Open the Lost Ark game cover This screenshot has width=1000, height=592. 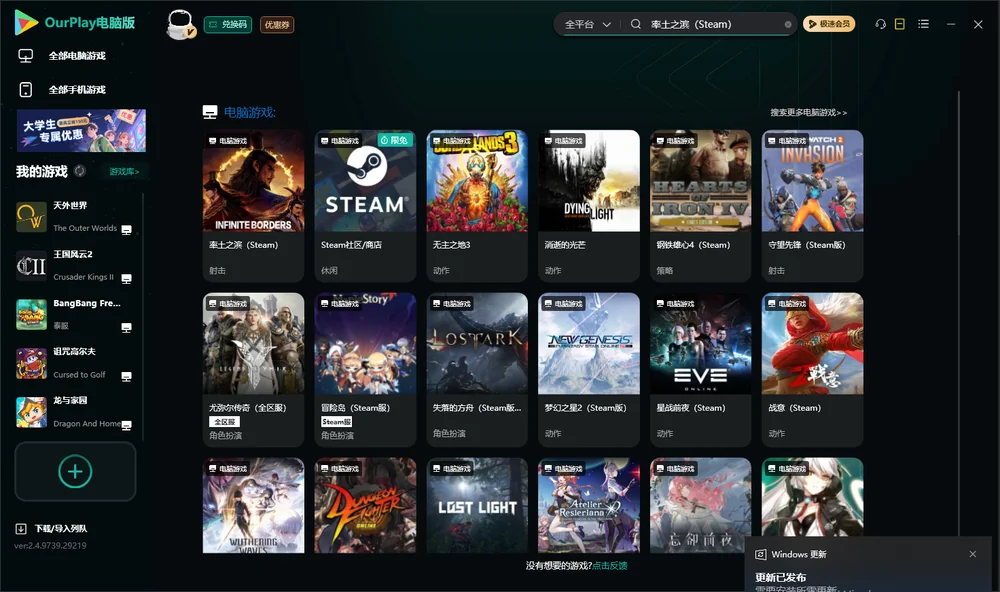pyautogui.click(x=477, y=343)
